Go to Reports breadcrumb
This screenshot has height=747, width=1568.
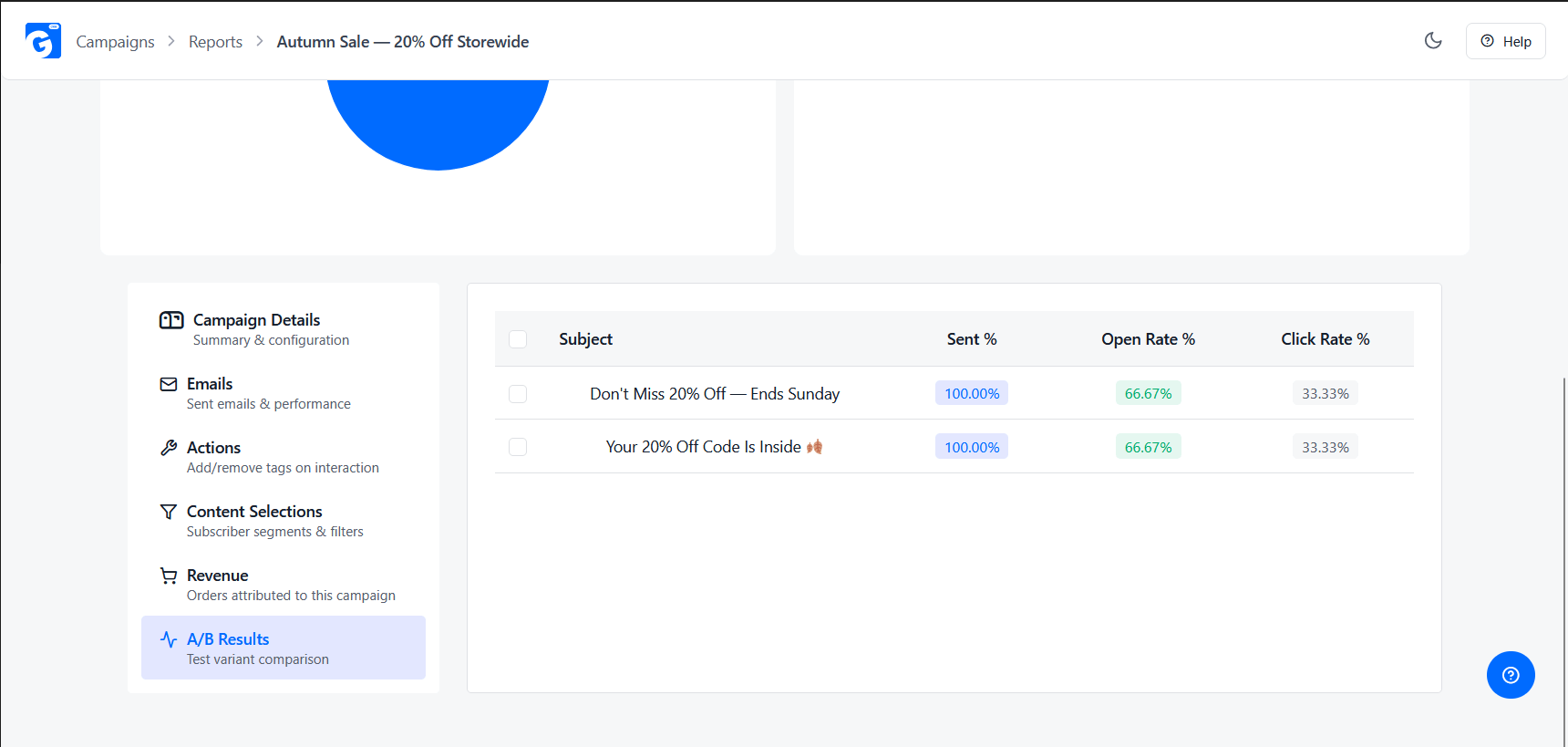click(215, 42)
